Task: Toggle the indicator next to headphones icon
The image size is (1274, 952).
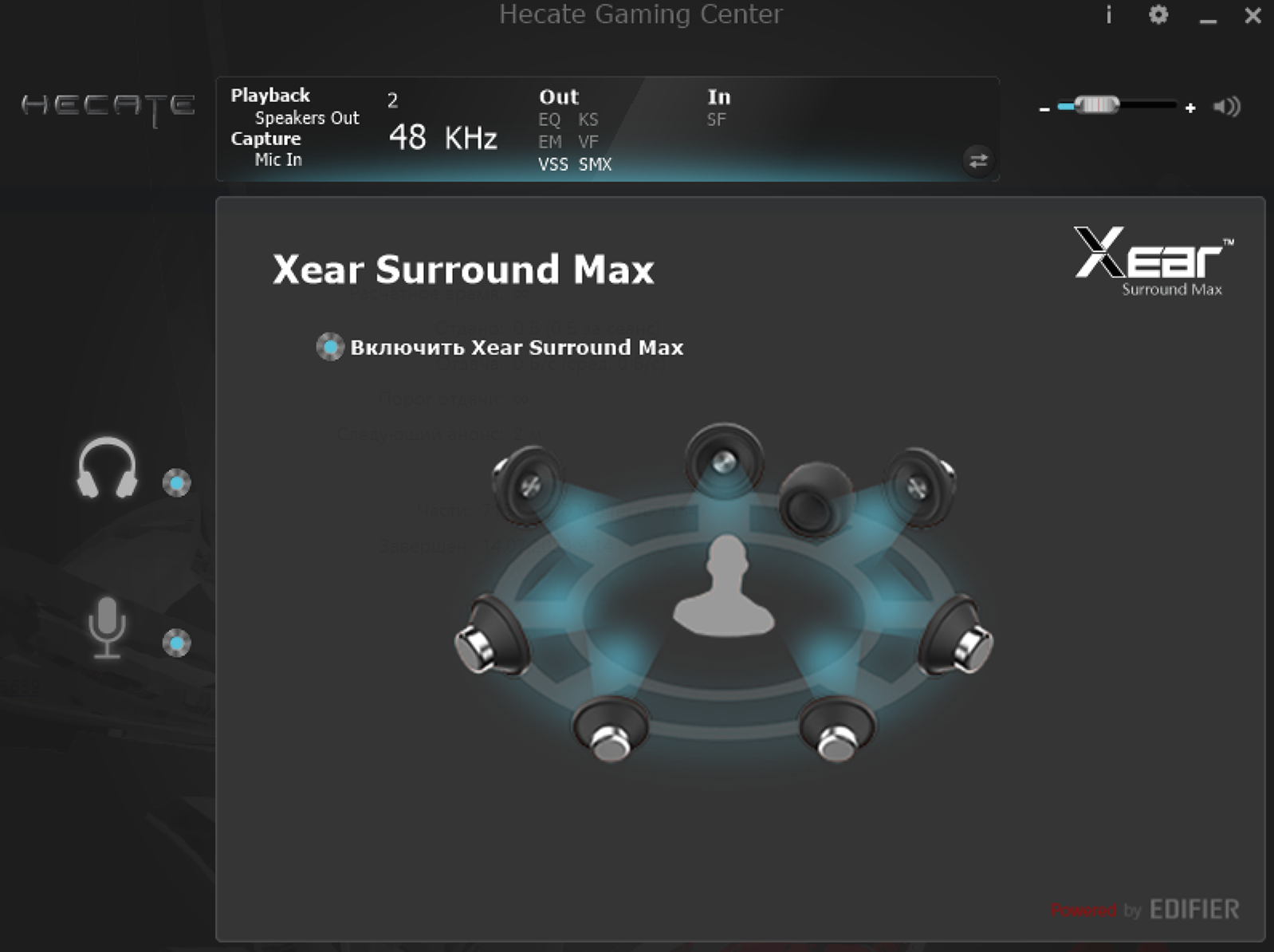Action: [176, 482]
